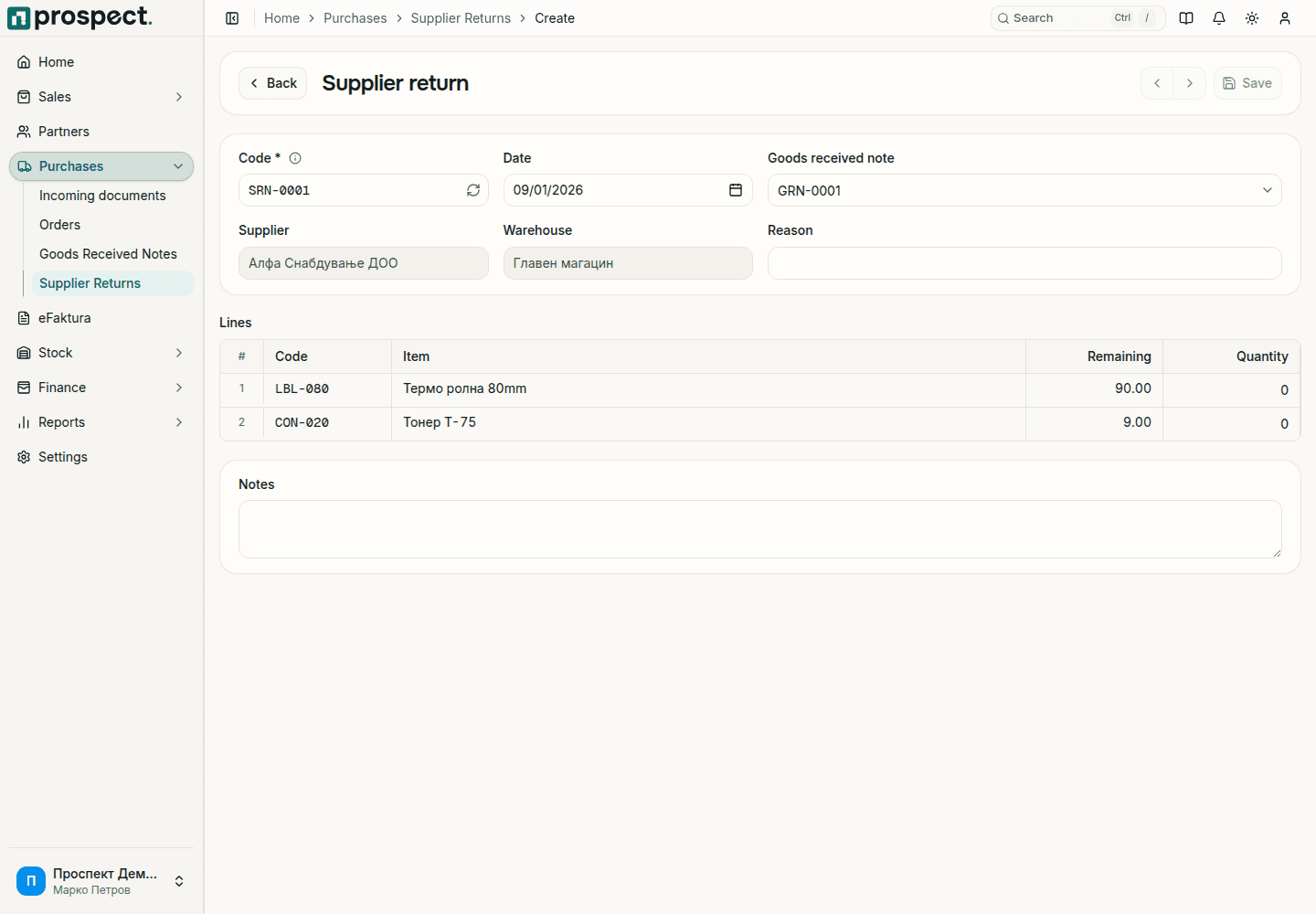Screen dimensions: 1316x914
Task: Open the date calendar picker icon
Action: (x=736, y=190)
